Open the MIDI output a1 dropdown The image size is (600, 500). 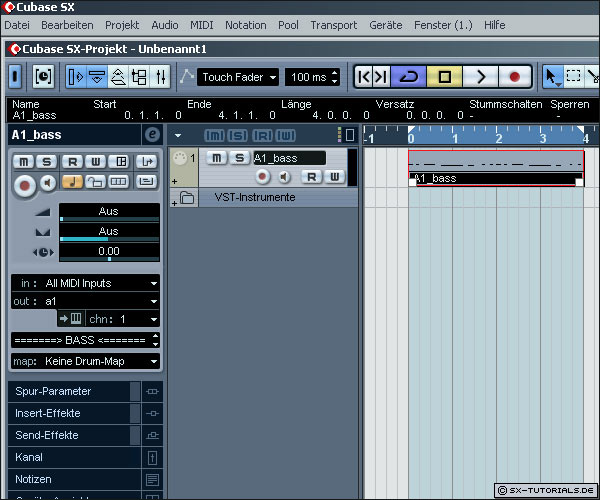85,301
